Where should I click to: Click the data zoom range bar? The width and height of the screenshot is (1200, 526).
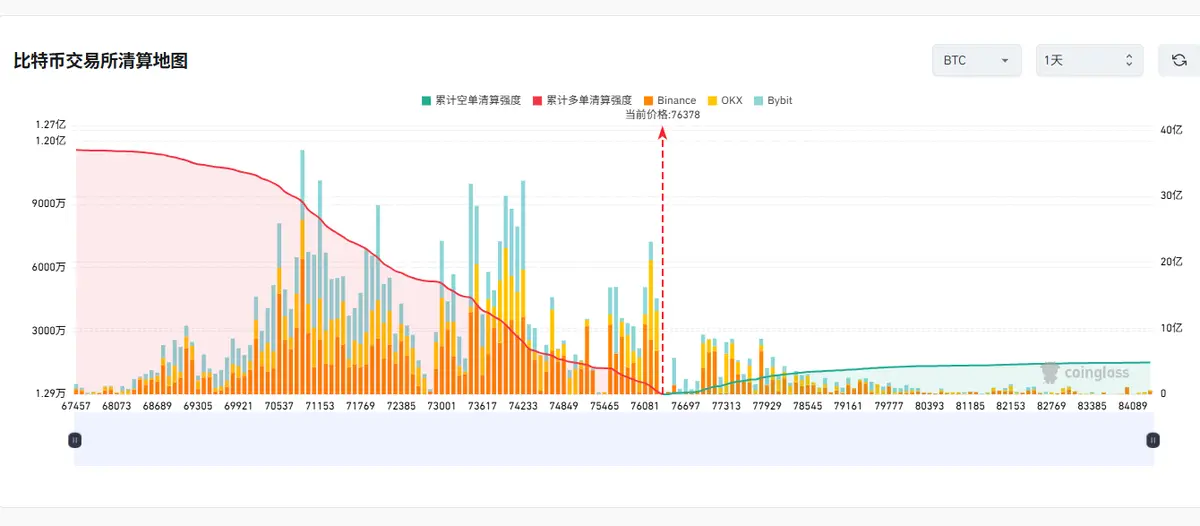pyautogui.click(x=614, y=439)
